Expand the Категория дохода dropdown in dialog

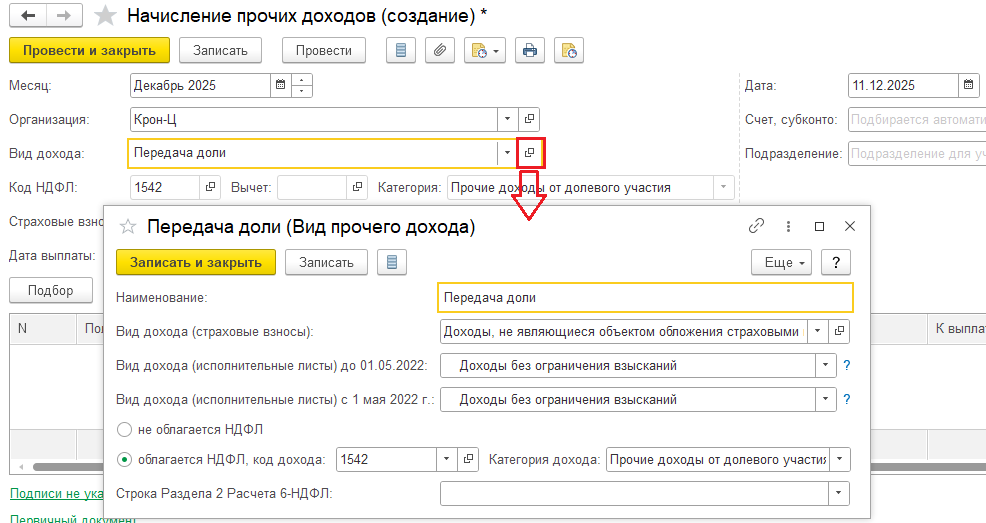(x=839, y=460)
